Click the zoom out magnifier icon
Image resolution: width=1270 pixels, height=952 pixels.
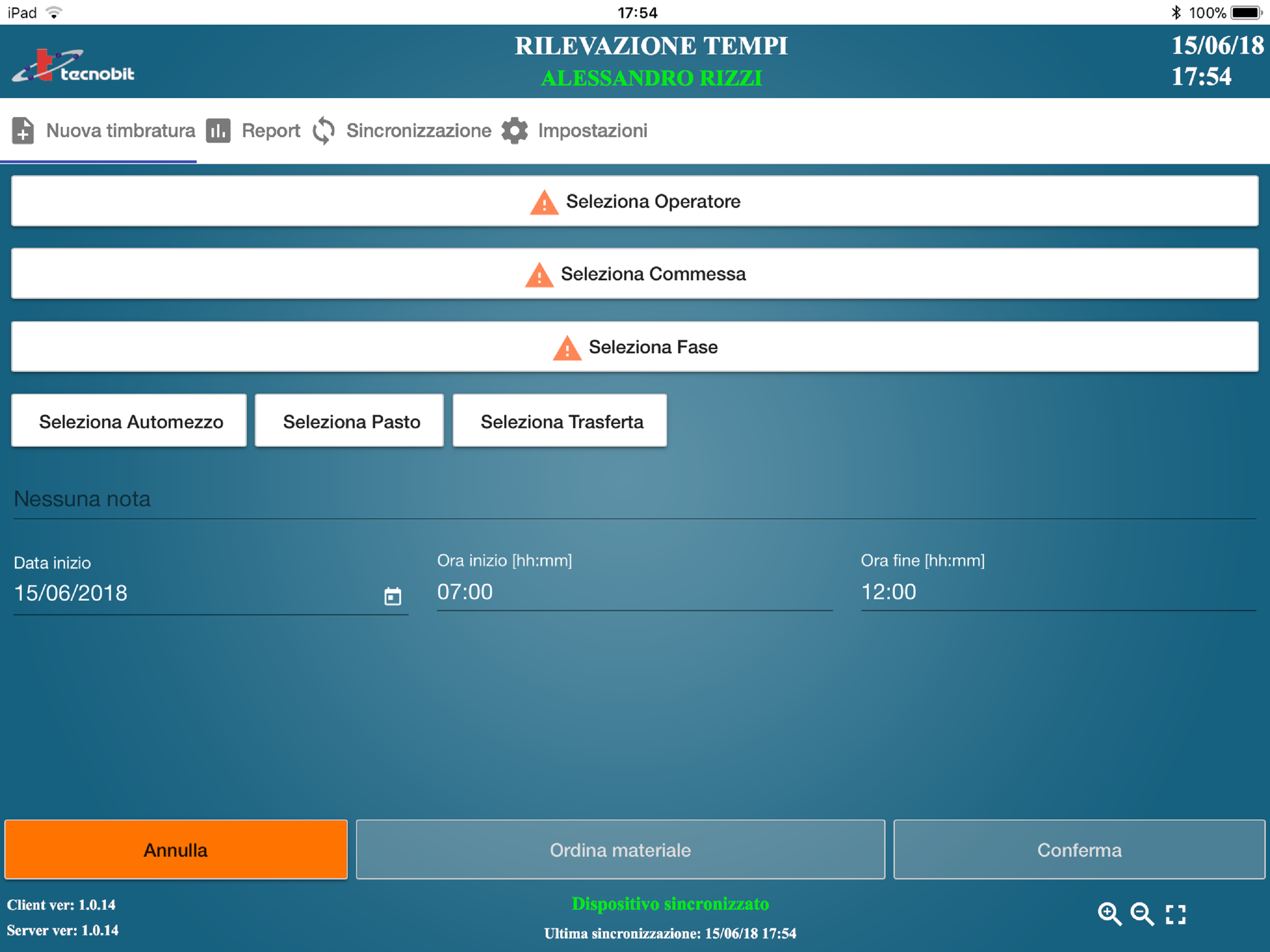1142,913
